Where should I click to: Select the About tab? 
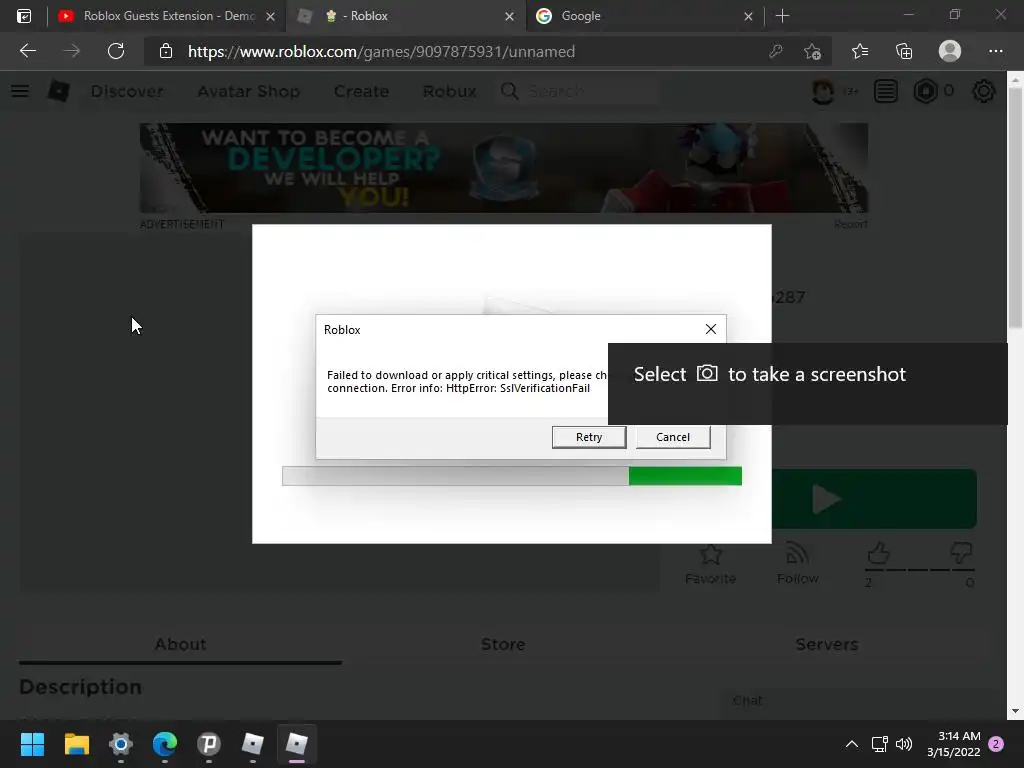[180, 644]
